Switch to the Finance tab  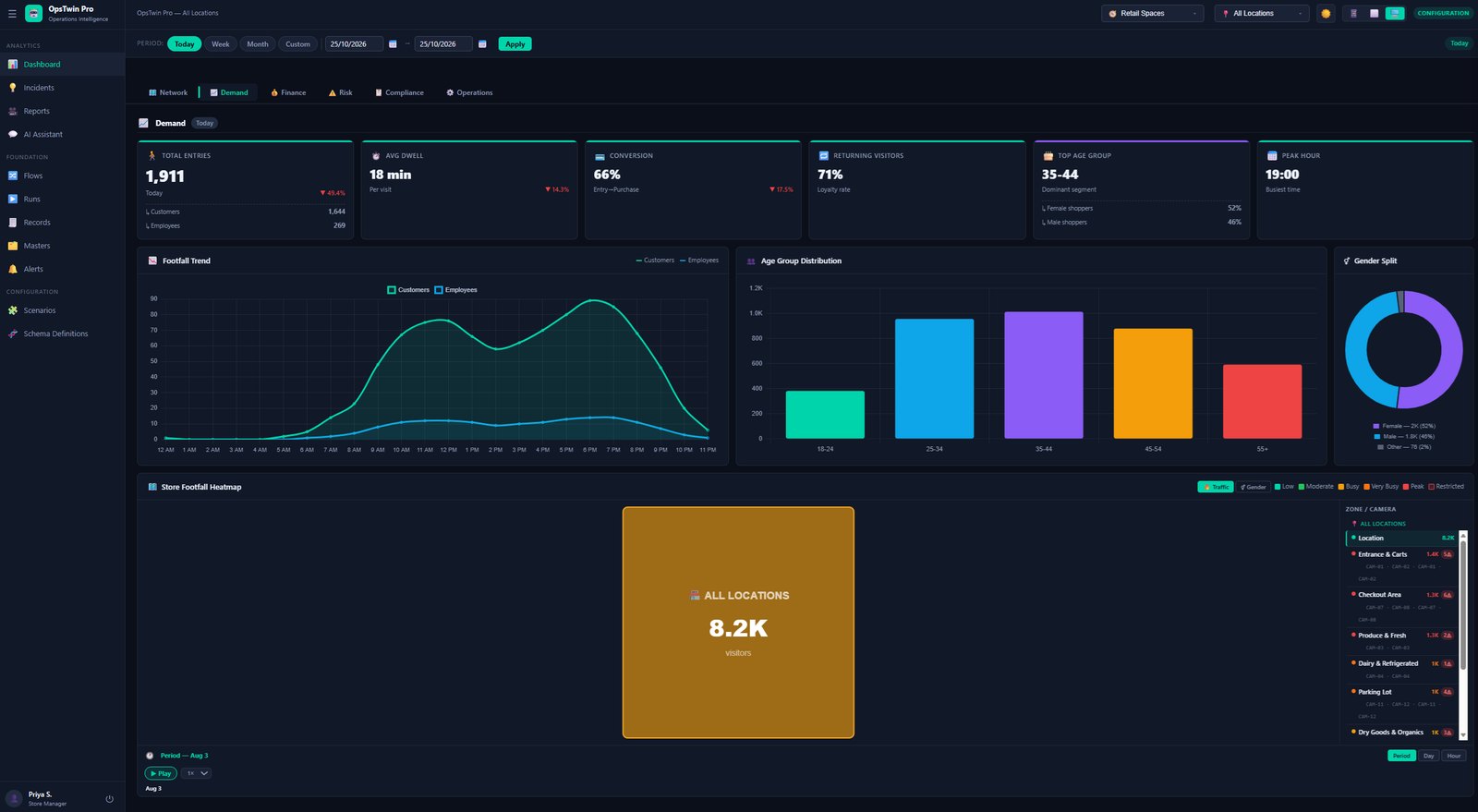288,92
